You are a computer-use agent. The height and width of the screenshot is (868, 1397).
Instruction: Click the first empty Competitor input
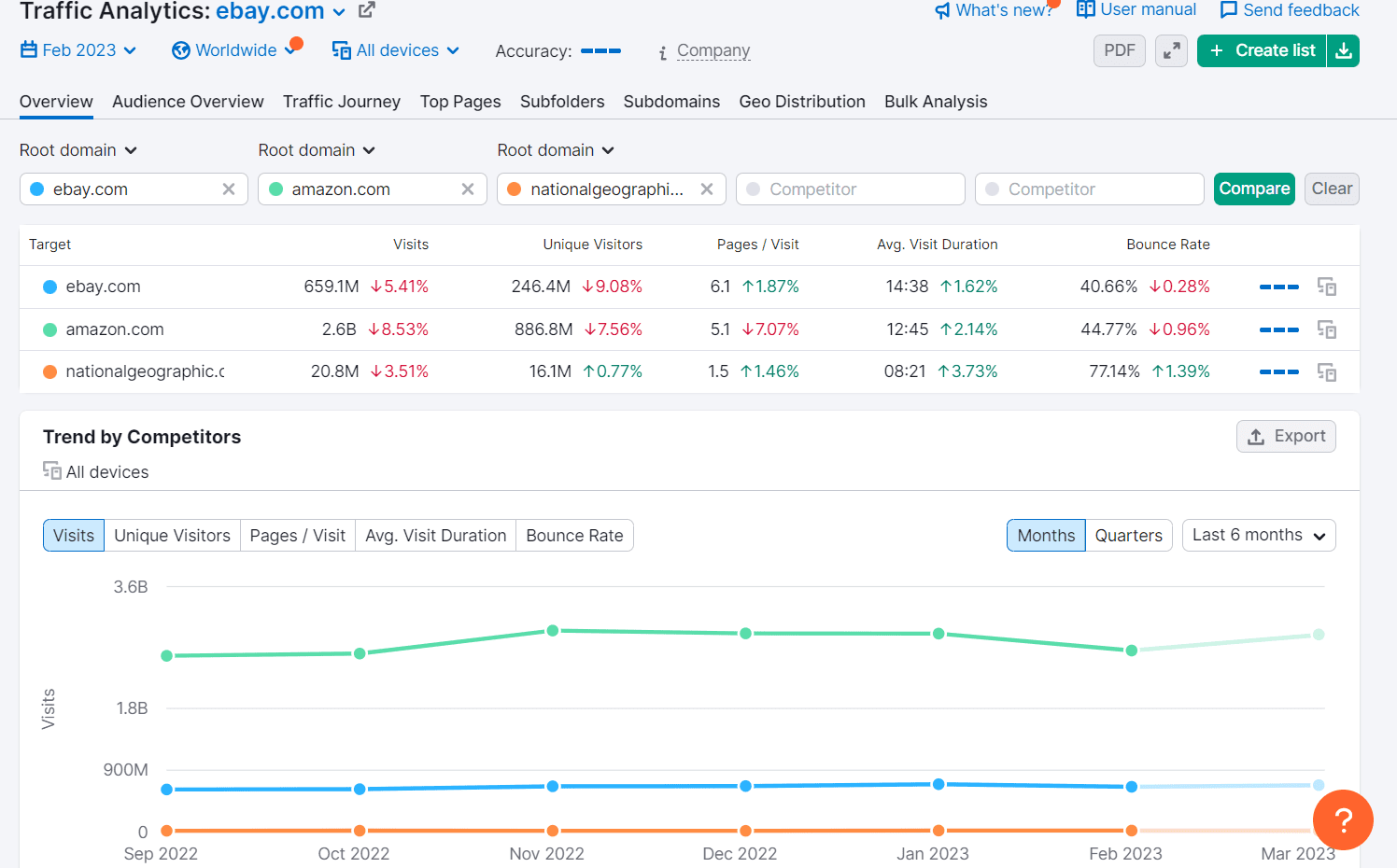pyautogui.click(x=851, y=189)
